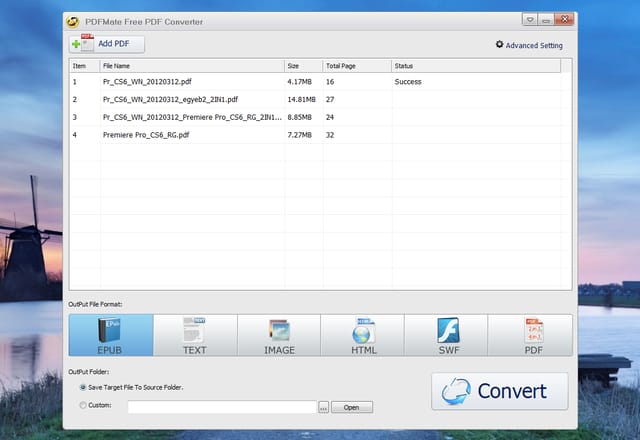Select TEXT output format
This screenshot has height=440, width=640.
click(x=195, y=335)
